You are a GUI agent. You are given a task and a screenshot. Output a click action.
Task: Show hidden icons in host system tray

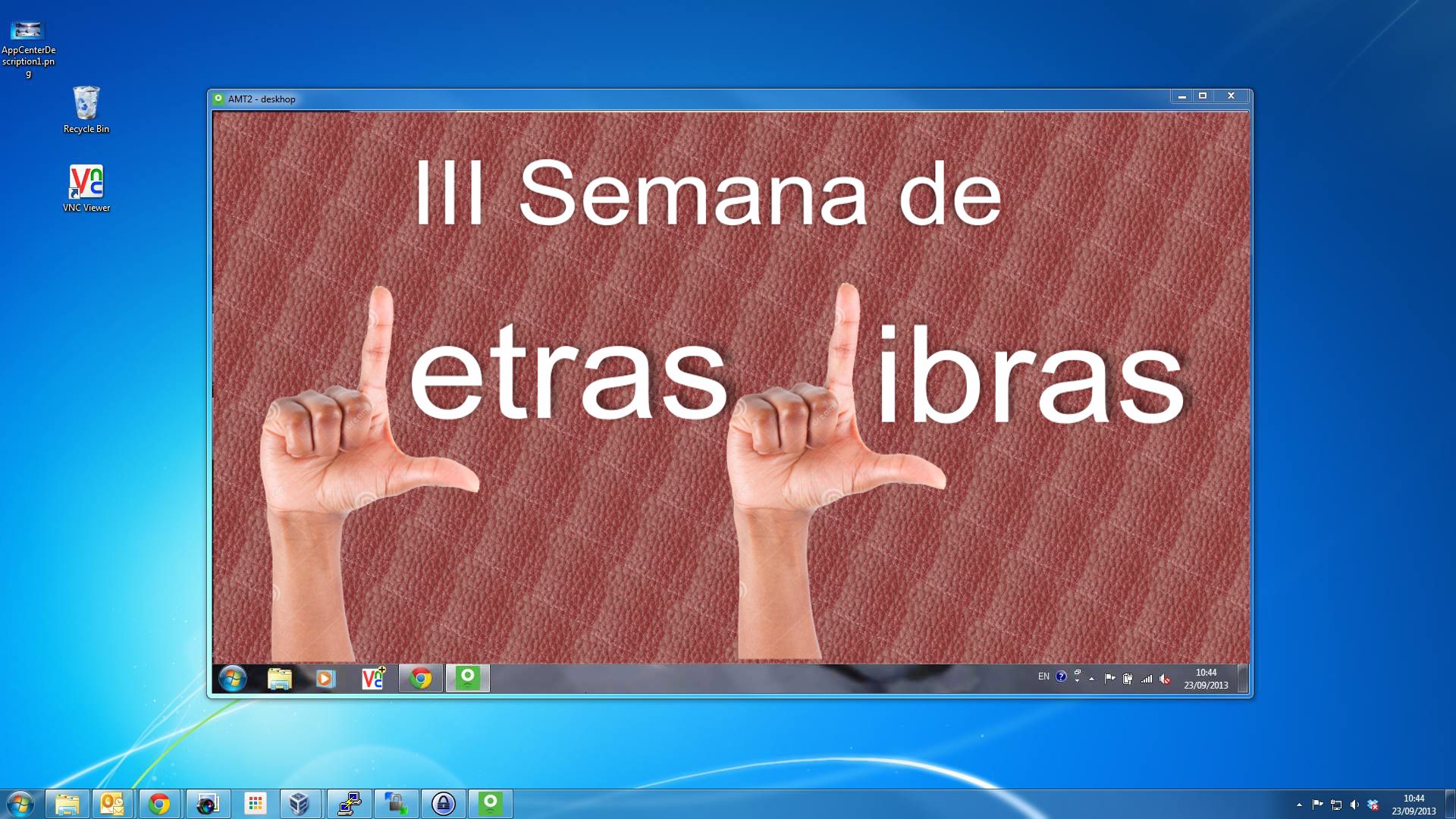pyautogui.click(x=1299, y=805)
